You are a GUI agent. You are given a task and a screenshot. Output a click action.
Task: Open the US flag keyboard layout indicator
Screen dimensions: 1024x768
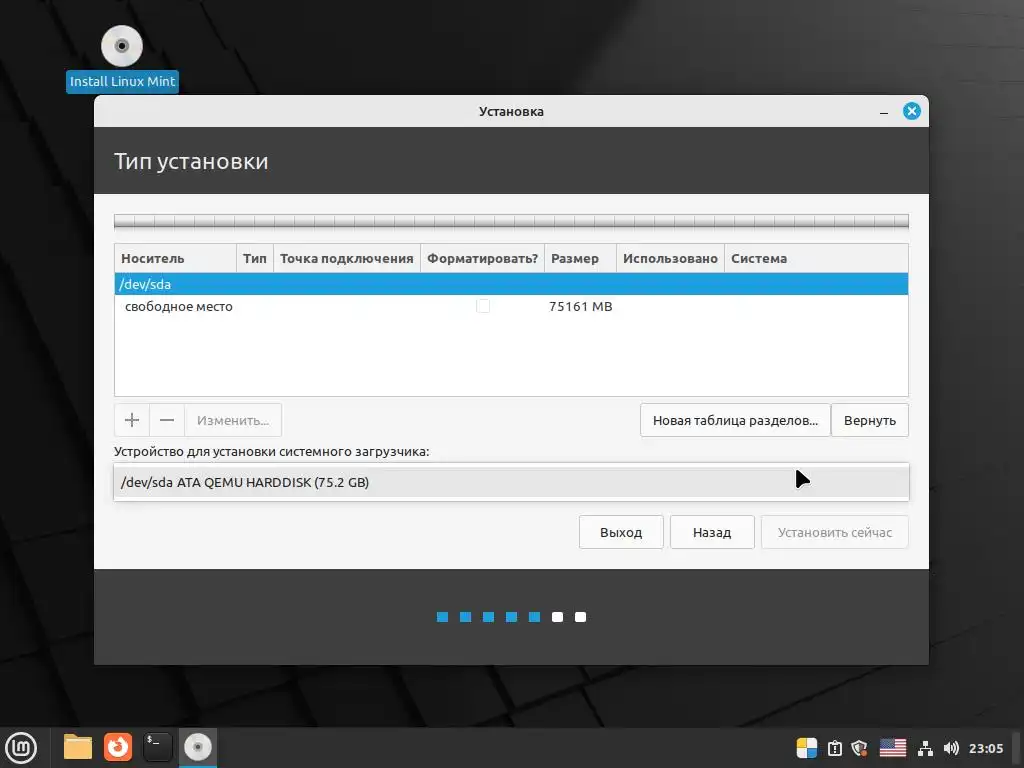893,748
